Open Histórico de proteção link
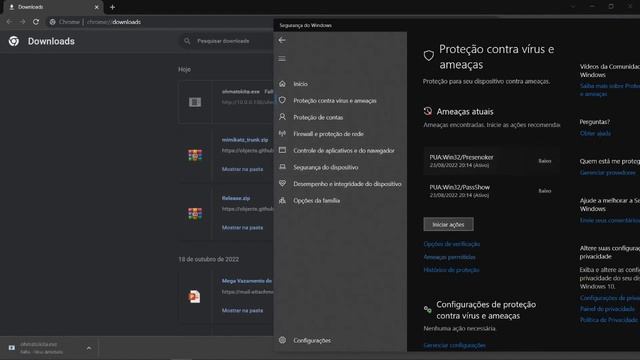 click(x=451, y=270)
